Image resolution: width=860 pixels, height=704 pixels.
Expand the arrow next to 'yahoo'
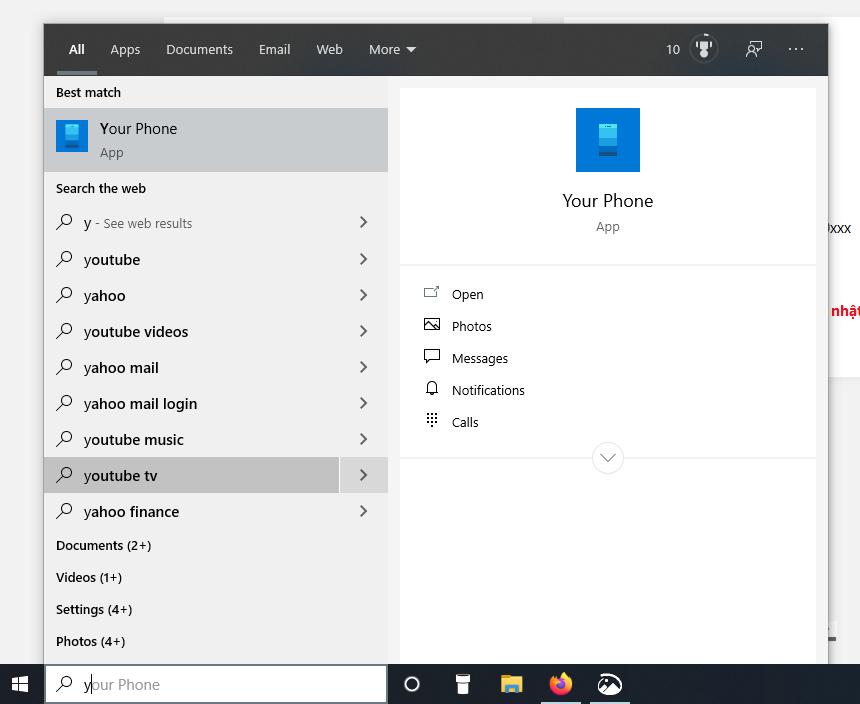click(363, 295)
